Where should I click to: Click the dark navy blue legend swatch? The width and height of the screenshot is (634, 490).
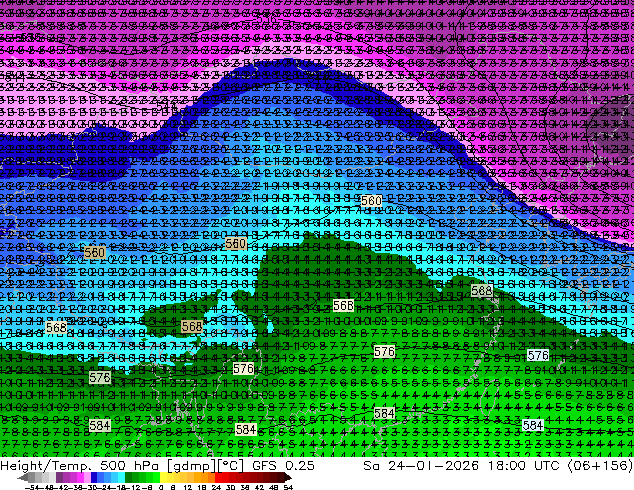click(94, 478)
